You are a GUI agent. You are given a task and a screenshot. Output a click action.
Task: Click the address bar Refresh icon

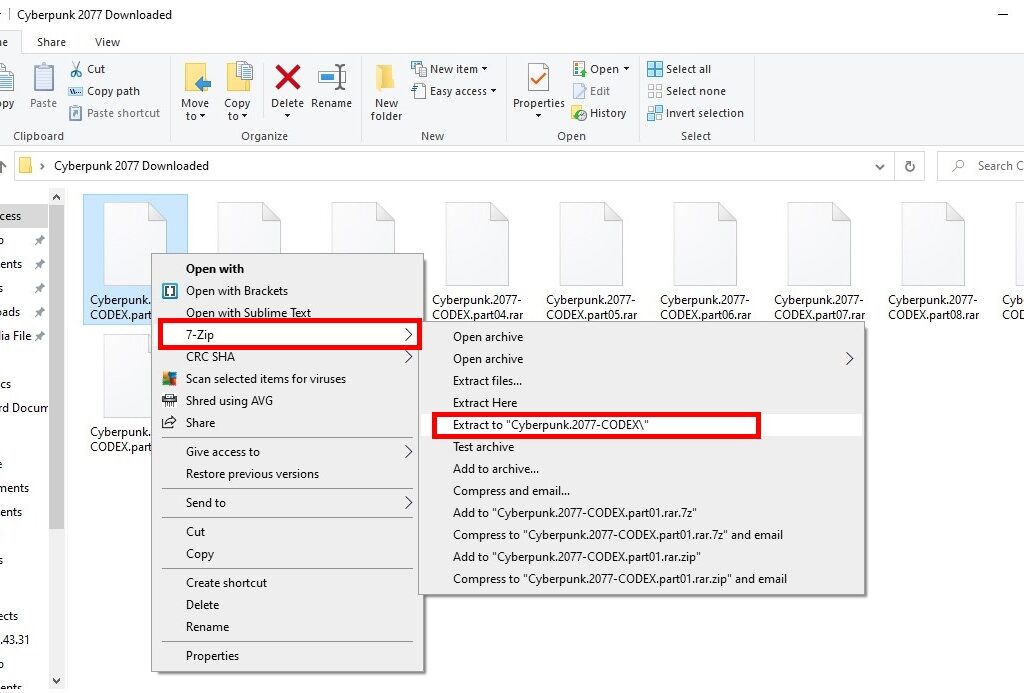[x=909, y=167]
